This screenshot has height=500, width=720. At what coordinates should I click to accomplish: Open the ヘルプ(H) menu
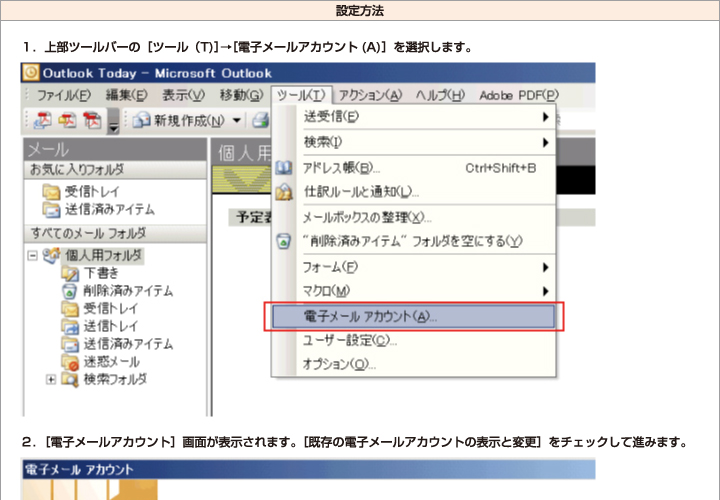(x=440, y=95)
